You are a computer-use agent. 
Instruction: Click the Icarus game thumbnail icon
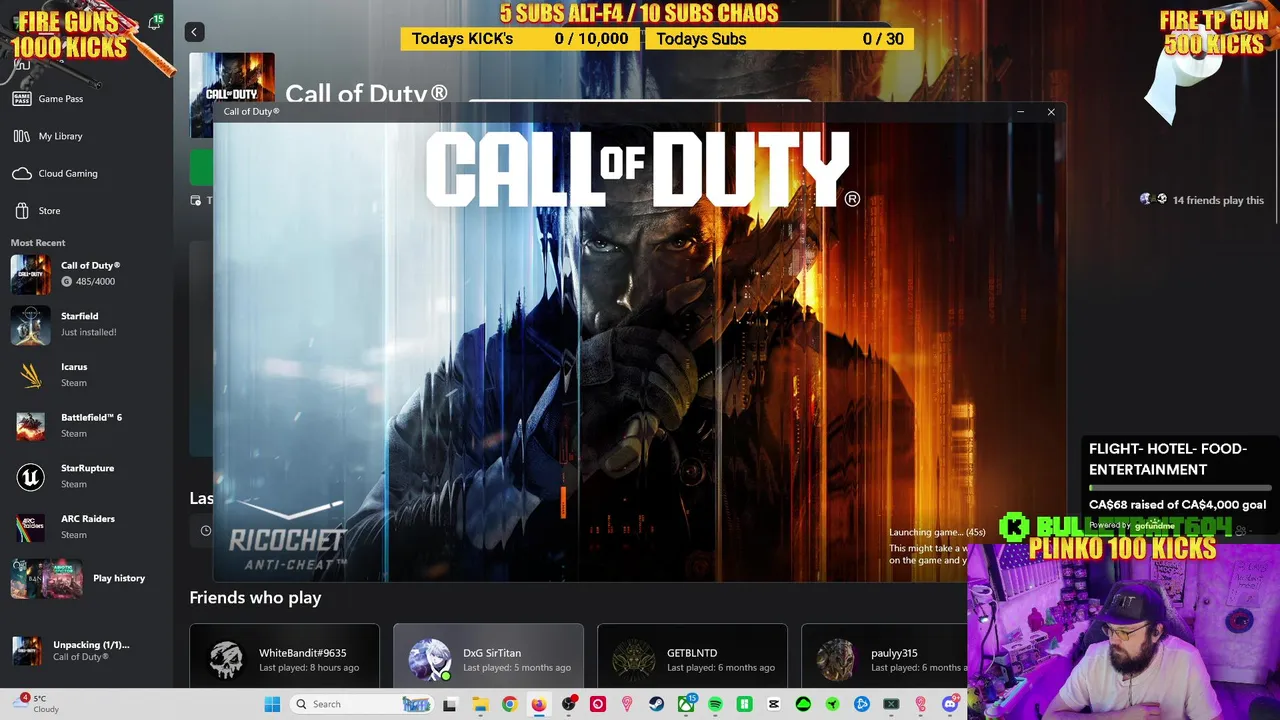click(30, 375)
